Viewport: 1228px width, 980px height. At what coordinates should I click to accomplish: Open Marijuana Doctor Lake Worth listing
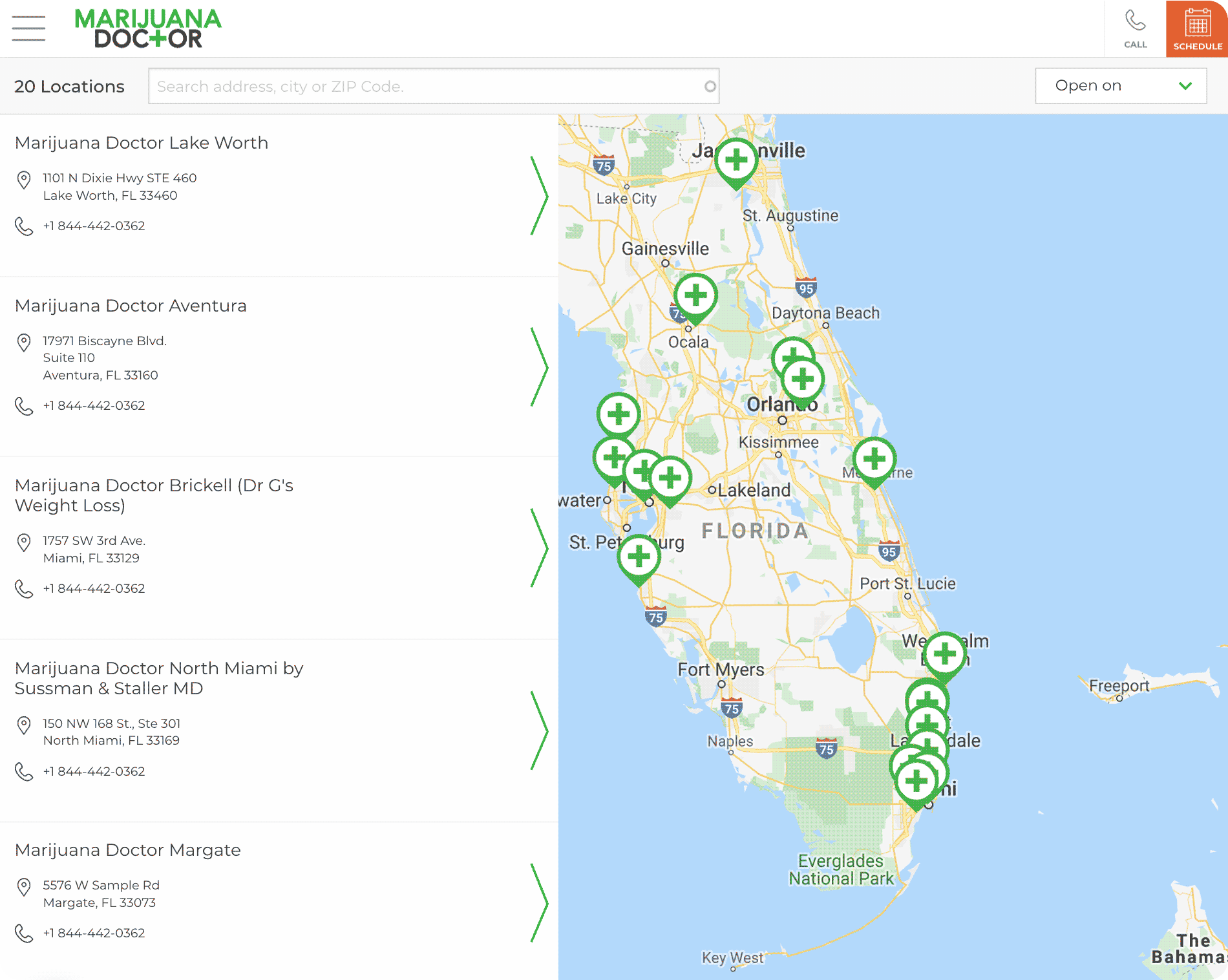(x=142, y=143)
